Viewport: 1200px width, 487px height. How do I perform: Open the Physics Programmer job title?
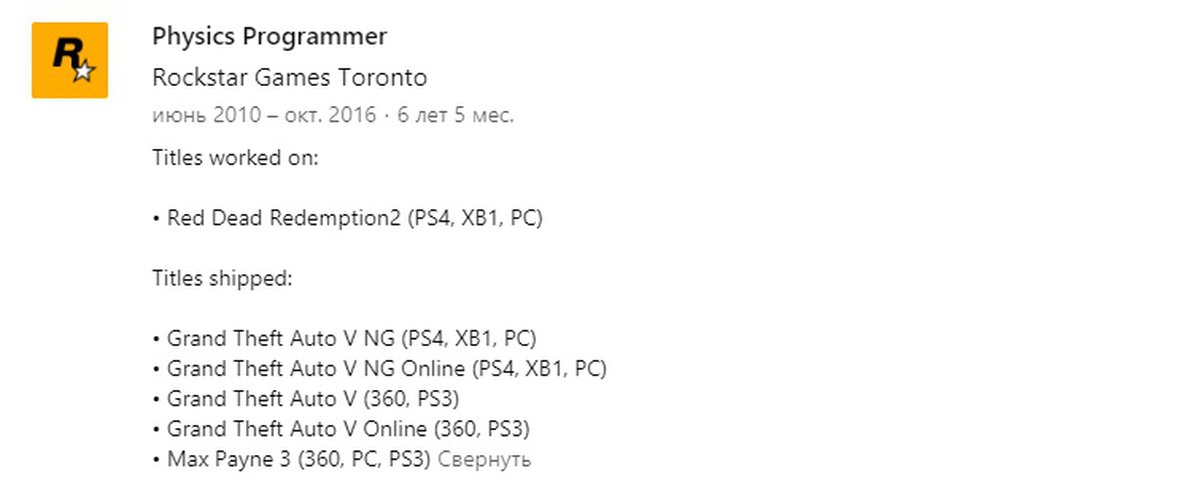tap(269, 36)
